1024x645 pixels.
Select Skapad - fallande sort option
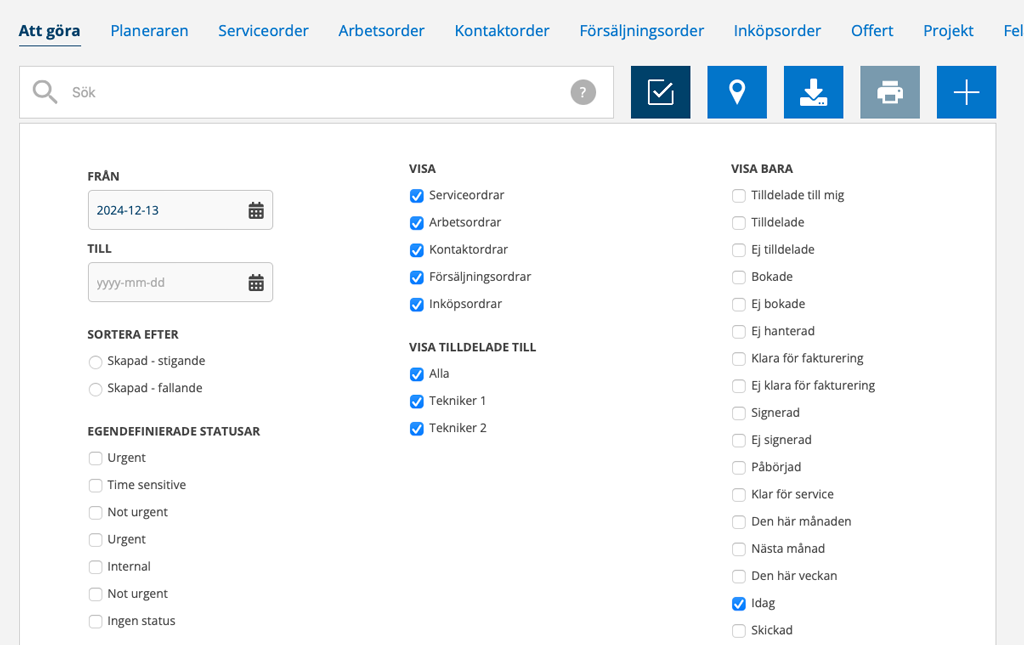coord(95,389)
